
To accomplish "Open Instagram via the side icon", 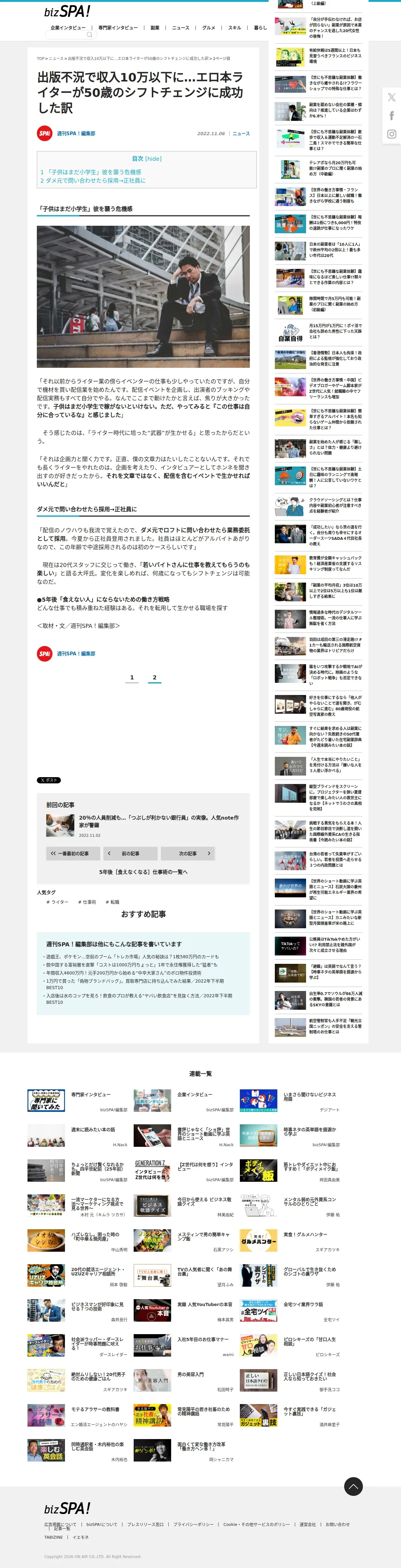I will [x=391, y=134].
